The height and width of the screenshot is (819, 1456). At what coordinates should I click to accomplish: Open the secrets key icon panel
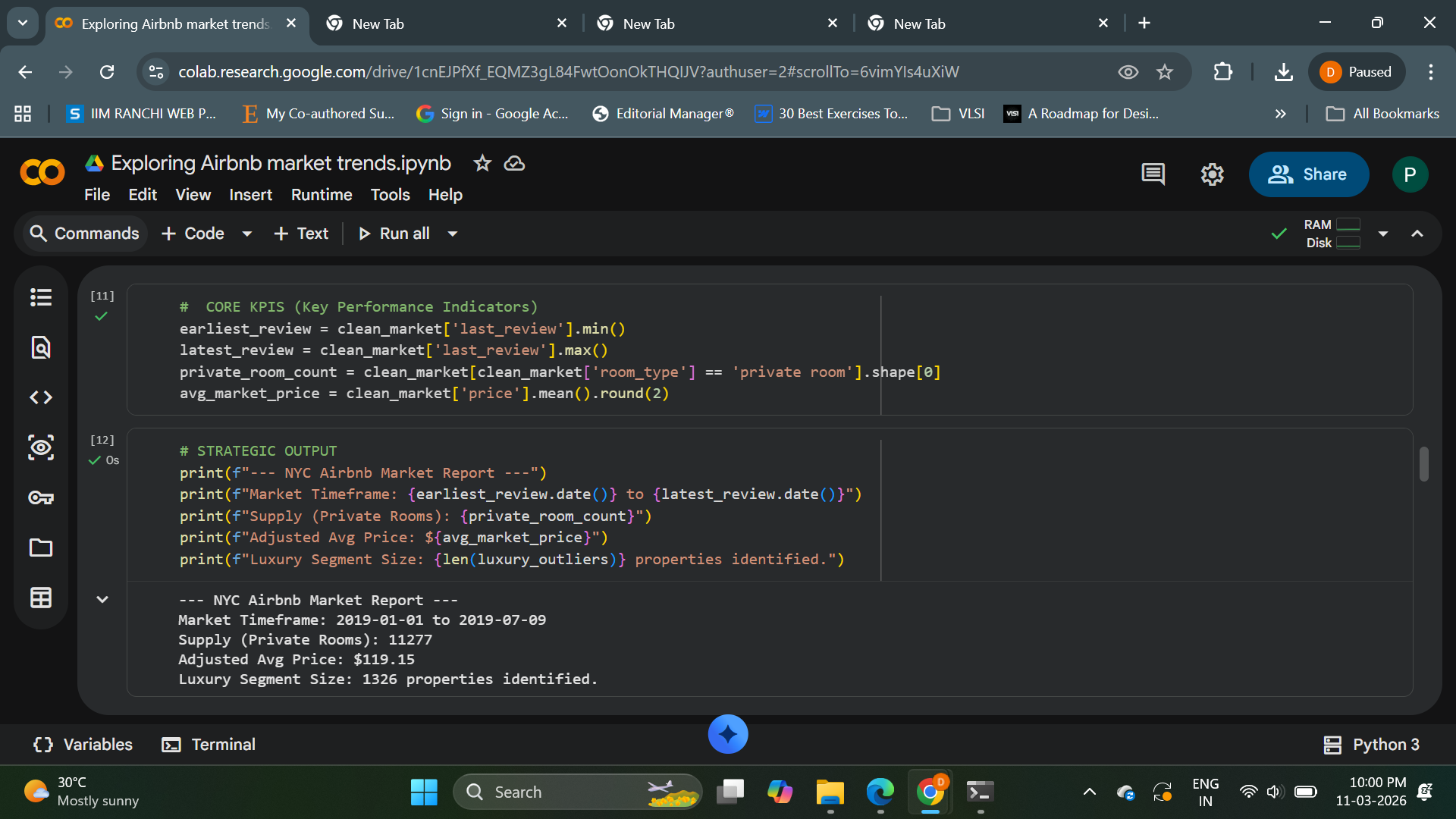[41, 497]
